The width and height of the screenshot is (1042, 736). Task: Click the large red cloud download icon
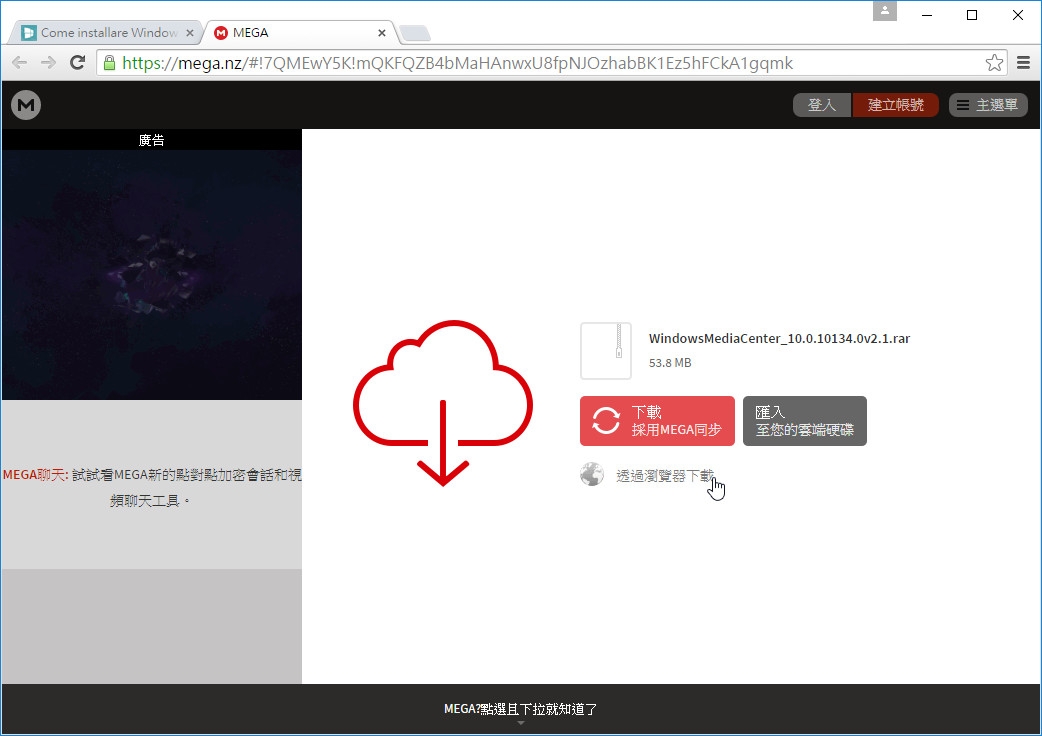(443, 403)
